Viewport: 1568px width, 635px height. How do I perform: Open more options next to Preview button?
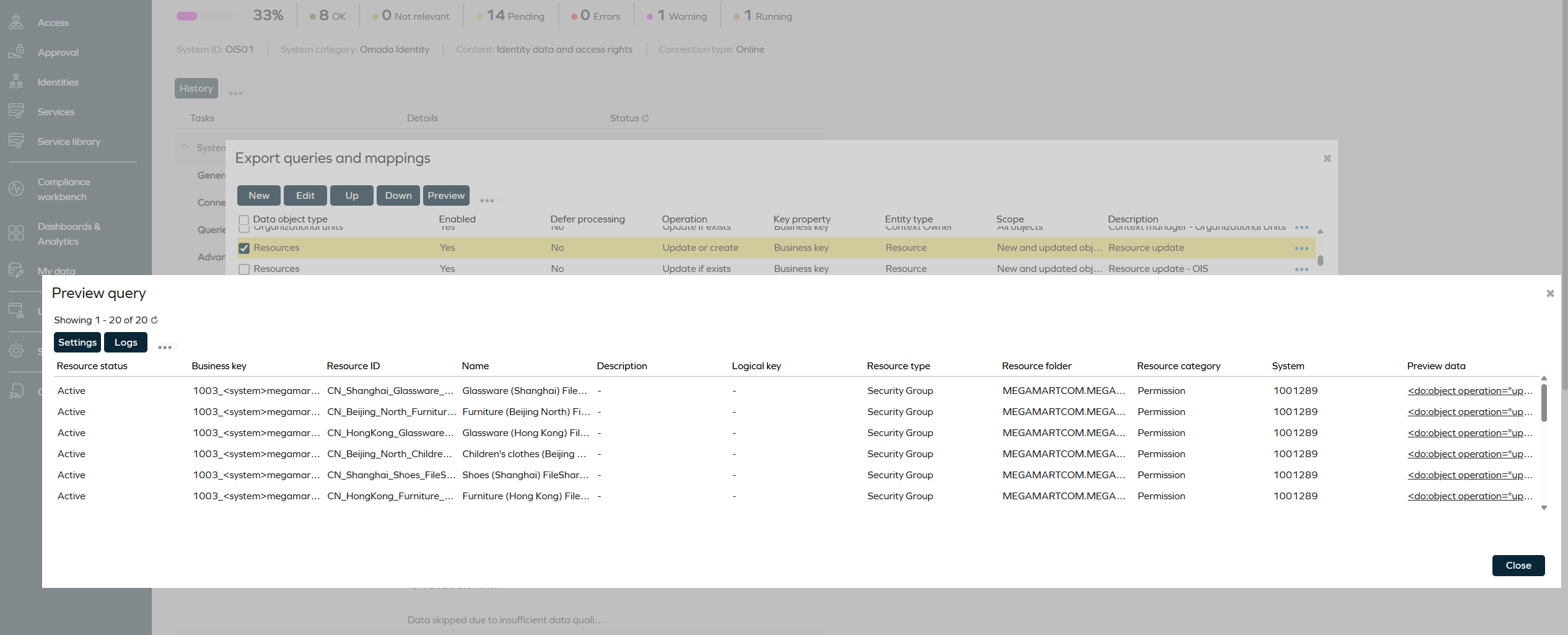(x=487, y=200)
